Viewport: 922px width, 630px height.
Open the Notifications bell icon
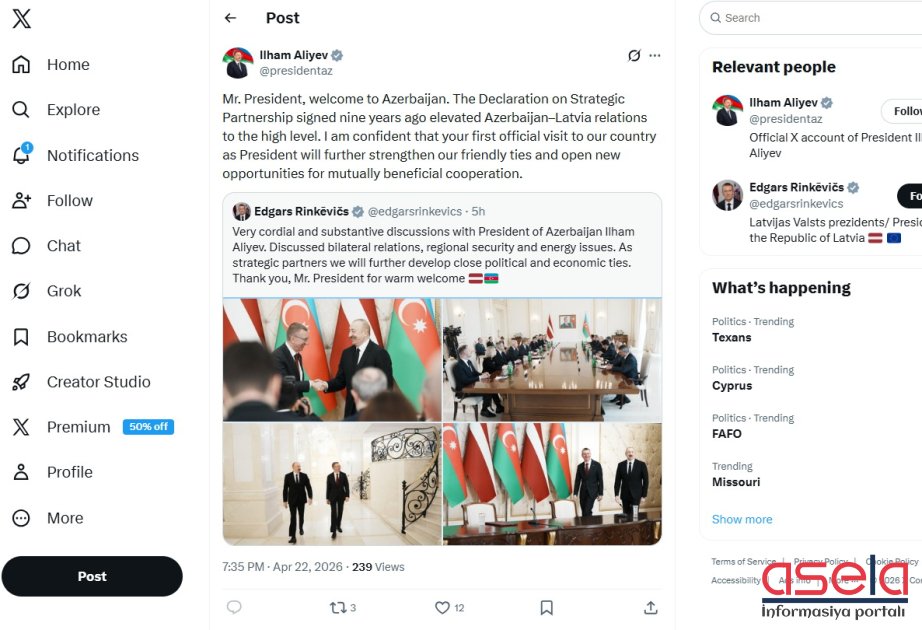(21, 155)
